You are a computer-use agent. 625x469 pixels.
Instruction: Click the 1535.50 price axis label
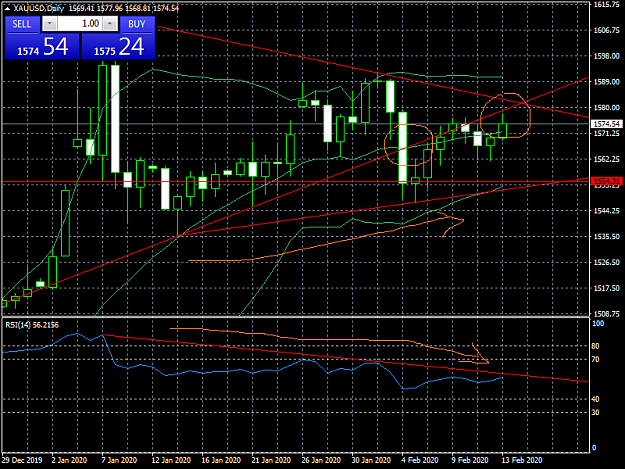(x=607, y=236)
